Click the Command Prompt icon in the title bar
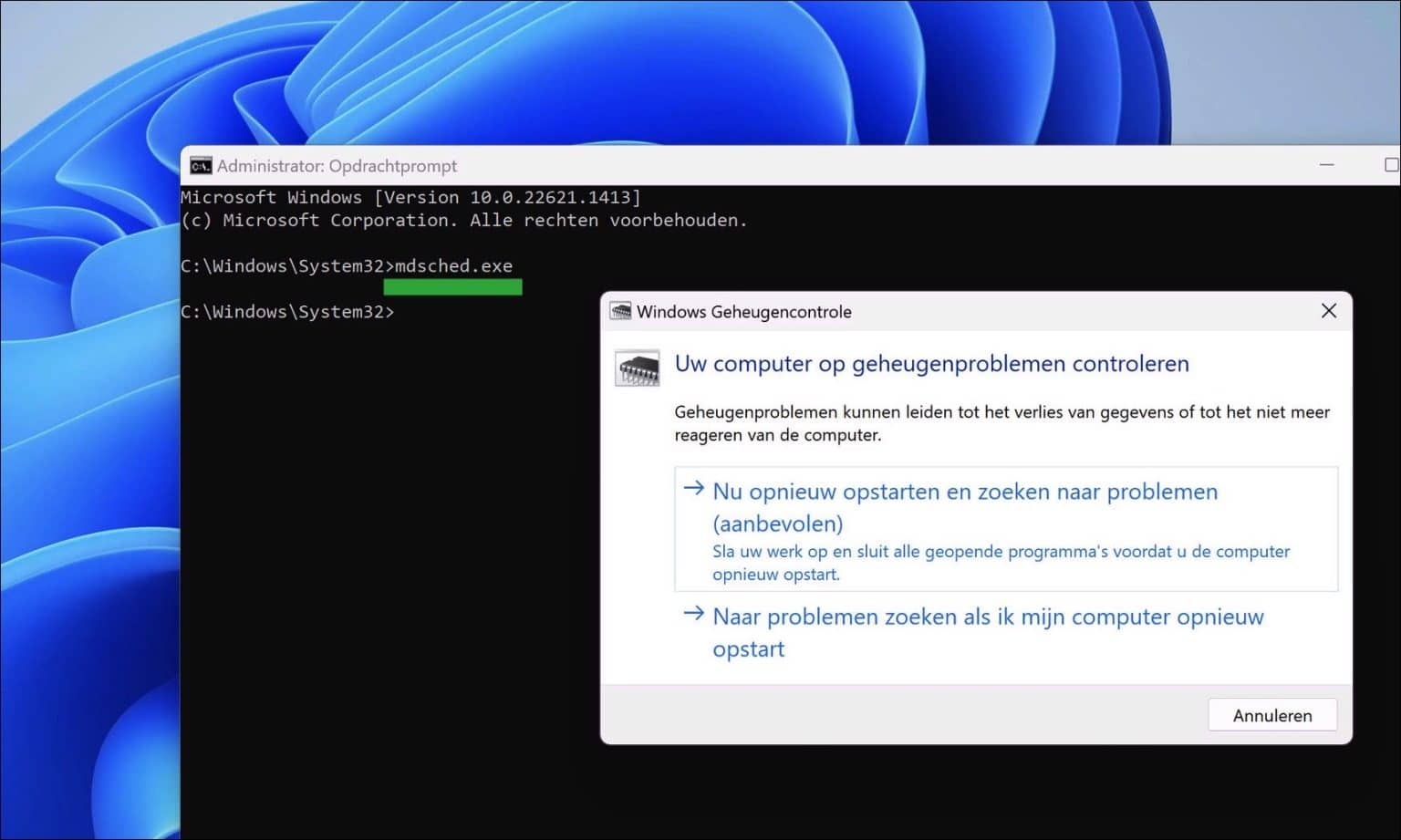Viewport: 1401px width, 840px height. coord(202,165)
